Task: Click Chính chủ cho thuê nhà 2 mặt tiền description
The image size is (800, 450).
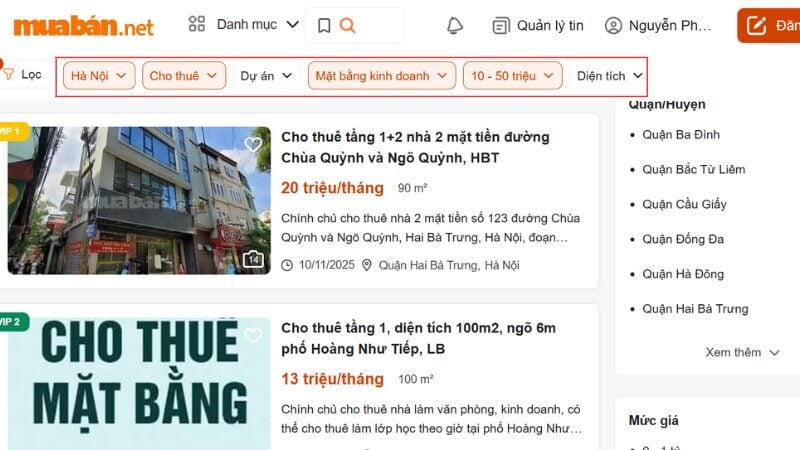Action: (431, 228)
